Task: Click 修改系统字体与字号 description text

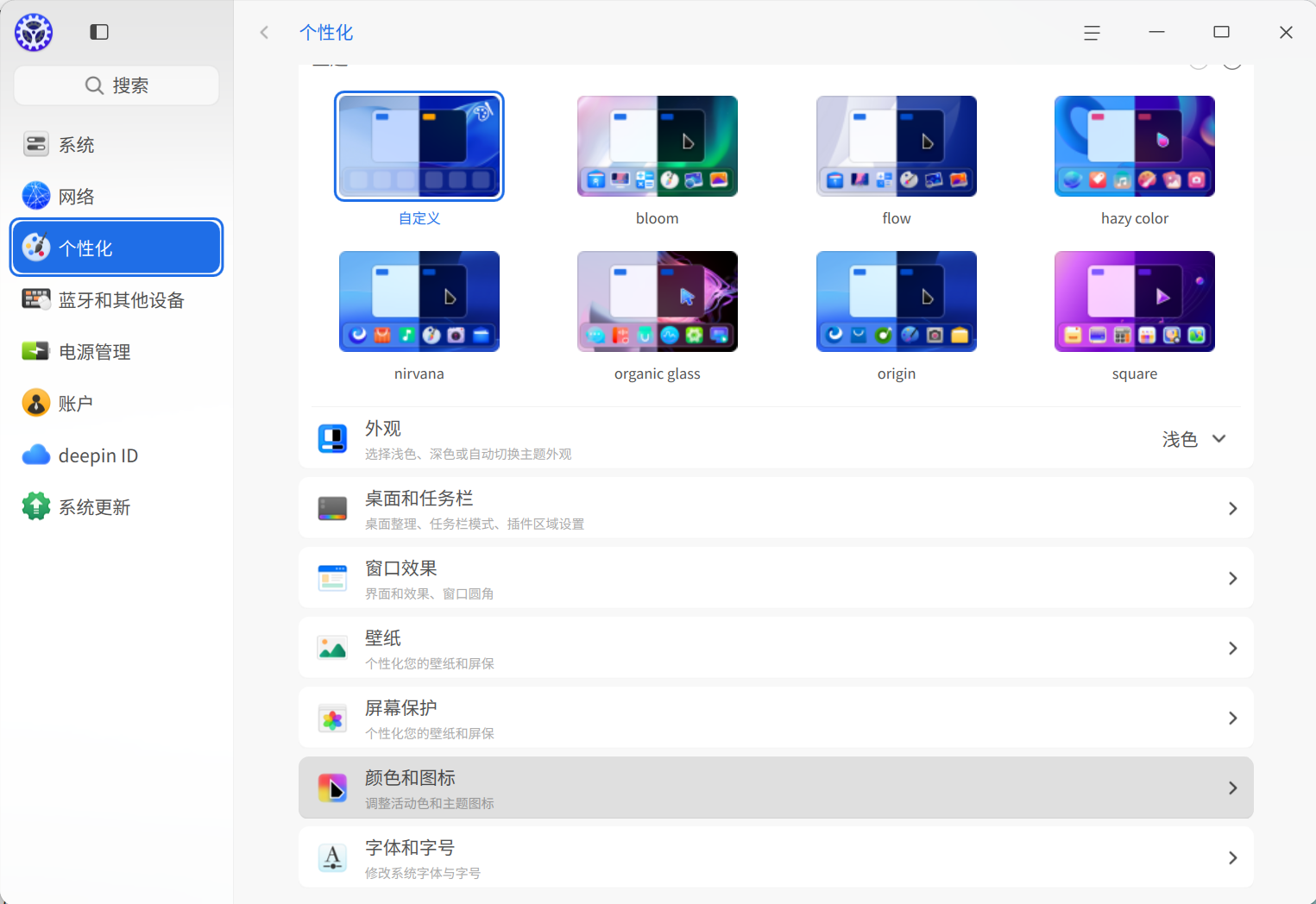Action: coord(423,874)
